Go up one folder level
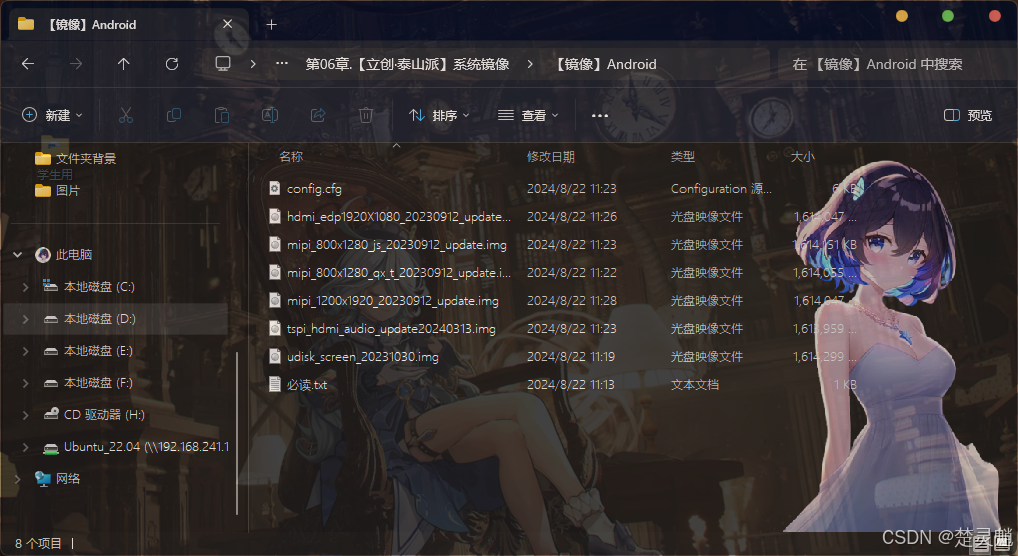 (x=123, y=64)
